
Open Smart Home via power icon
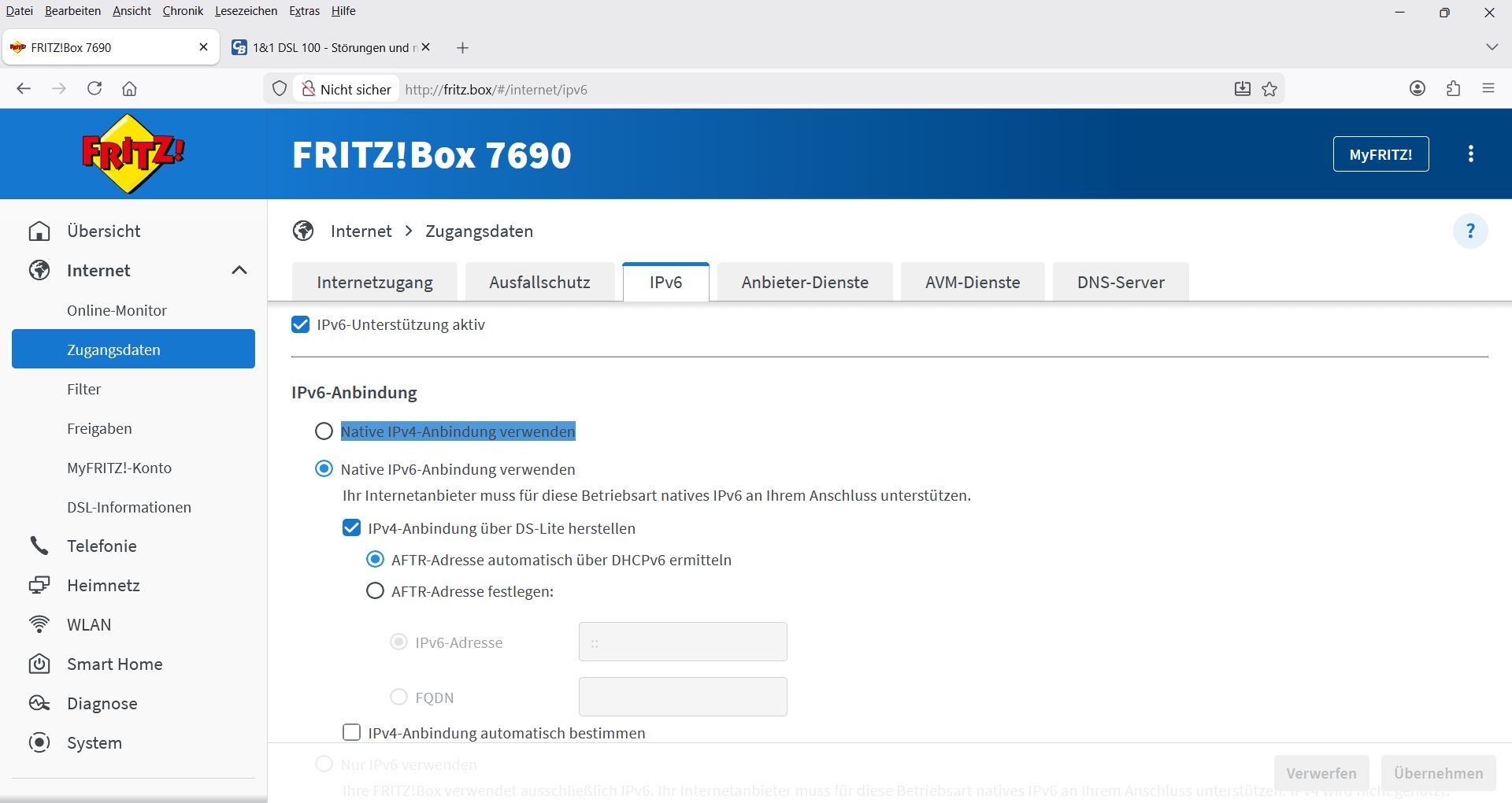point(39,664)
